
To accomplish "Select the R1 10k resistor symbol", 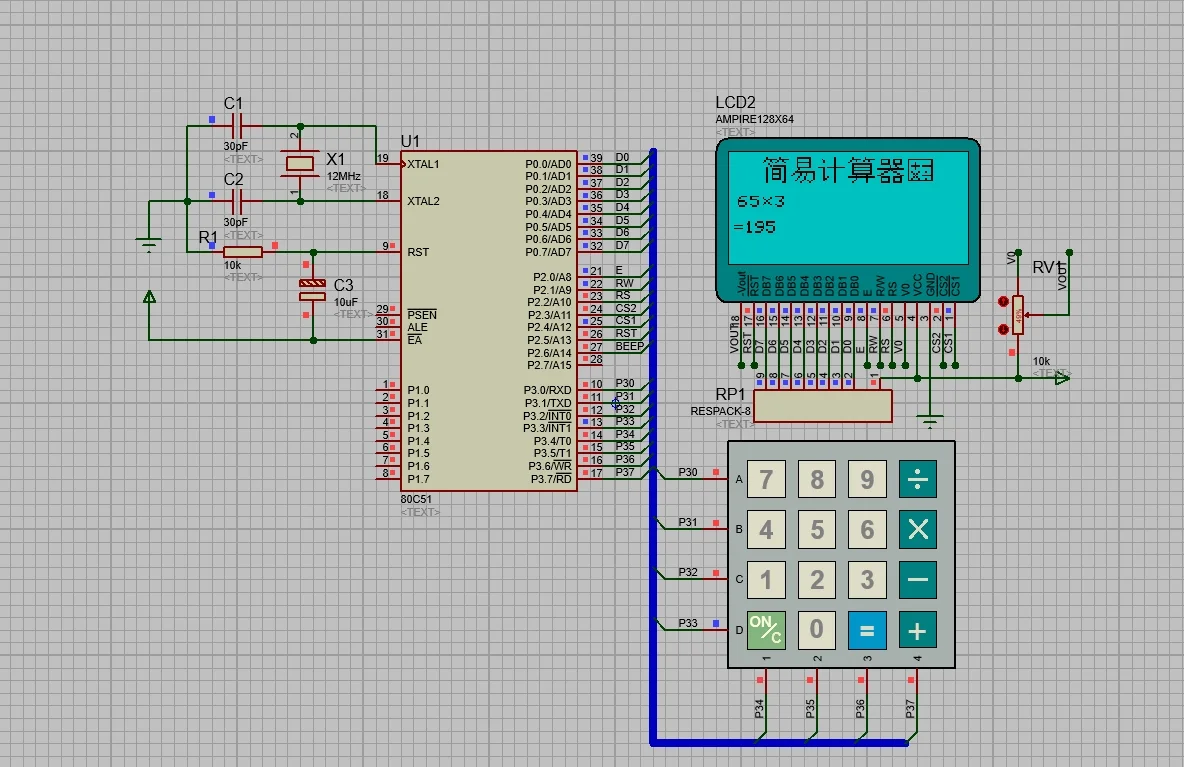I will (243, 252).
